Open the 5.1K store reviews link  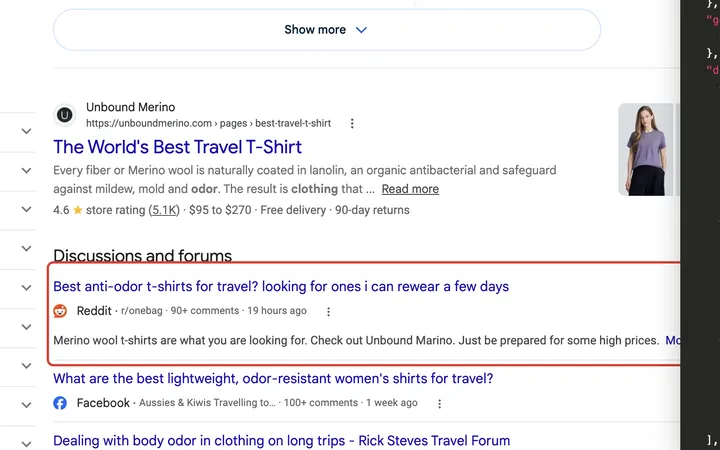(x=164, y=210)
